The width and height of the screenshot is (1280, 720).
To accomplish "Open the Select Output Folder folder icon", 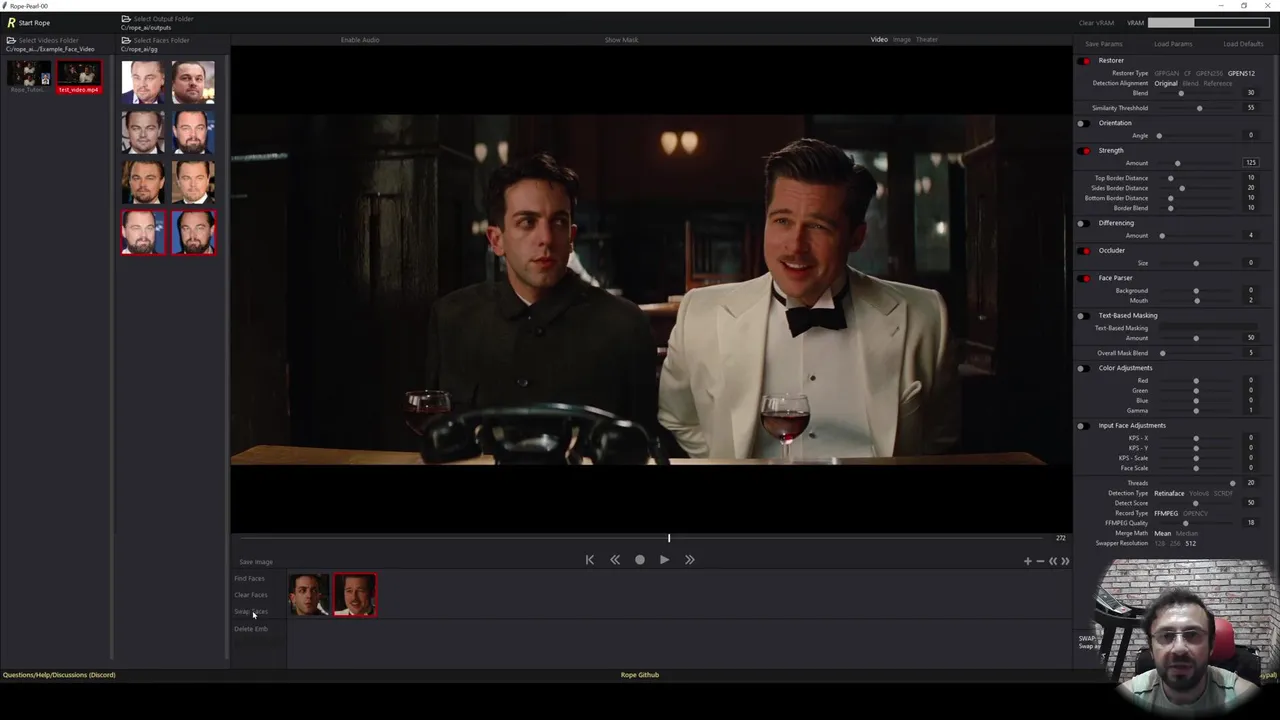I will pyautogui.click(x=126, y=18).
